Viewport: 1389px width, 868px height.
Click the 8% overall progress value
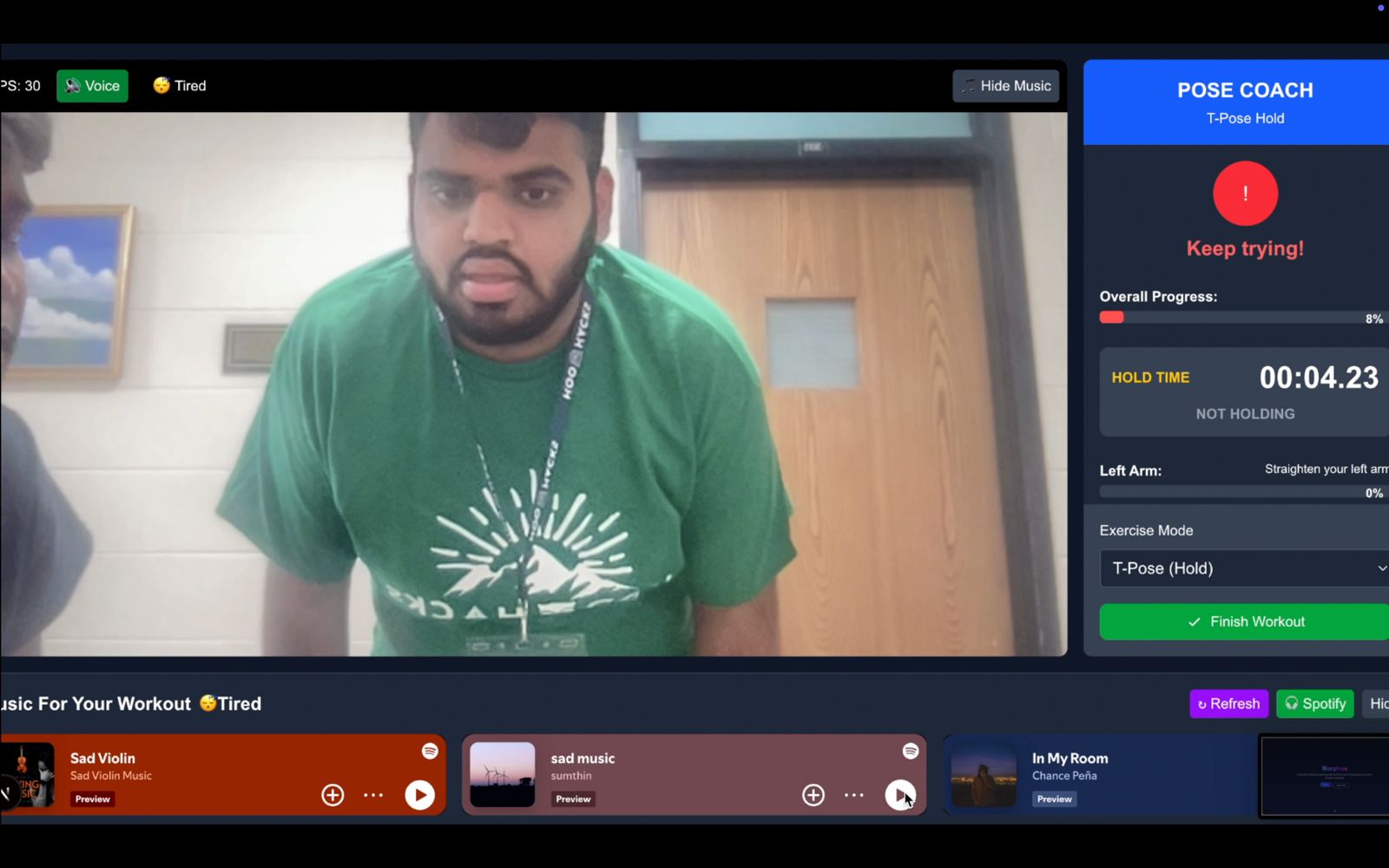(1374, 319)
